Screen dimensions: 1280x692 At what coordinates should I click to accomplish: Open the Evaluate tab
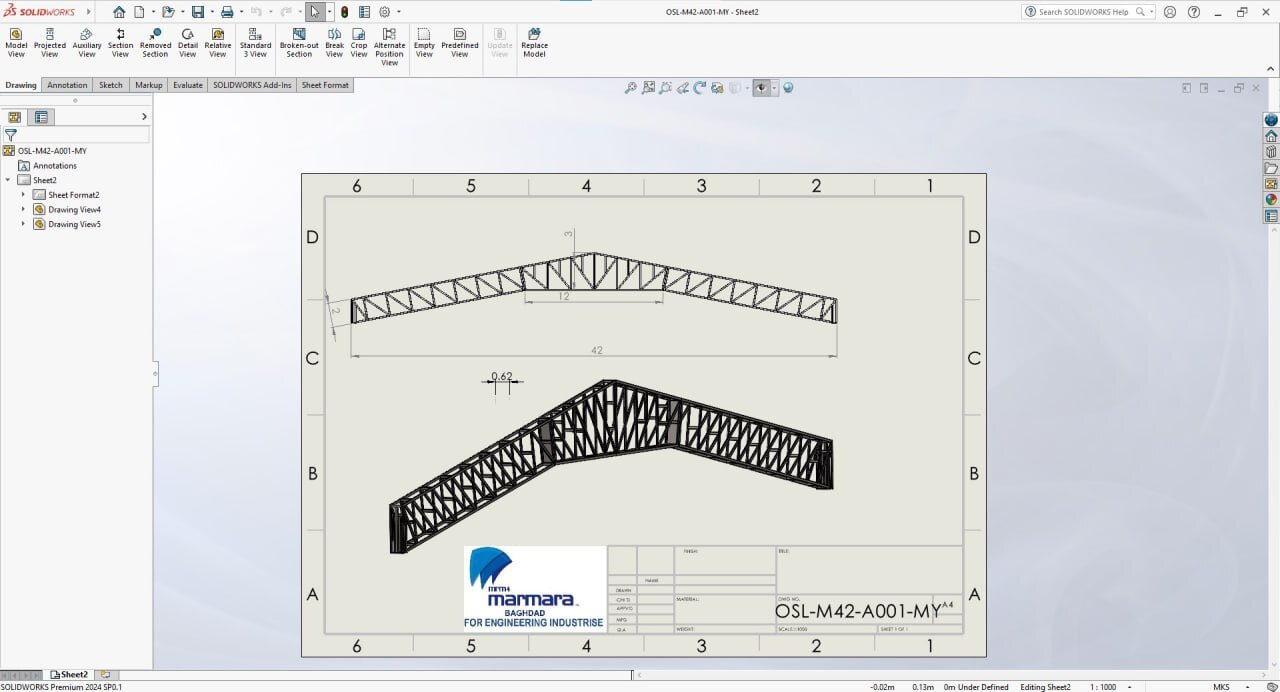[x=187, y=85]
